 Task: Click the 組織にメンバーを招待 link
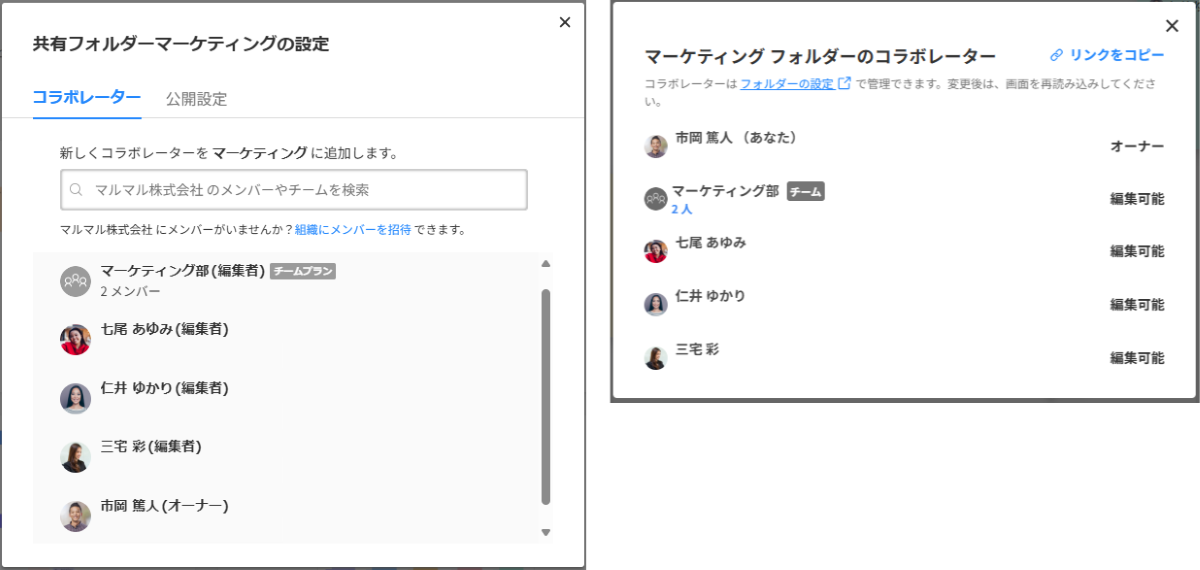point(353,230)
